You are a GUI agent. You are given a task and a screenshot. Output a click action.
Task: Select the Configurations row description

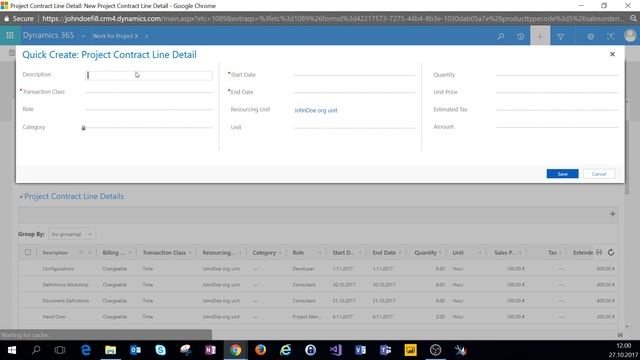click(58, 269)
